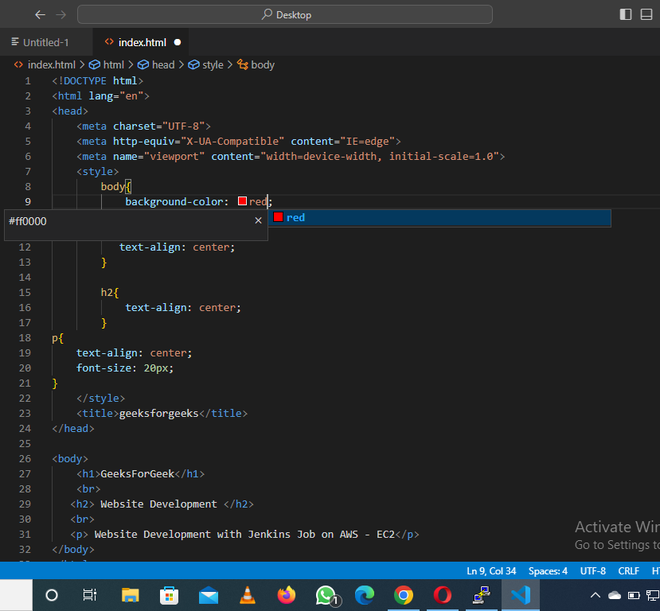
Task: Open VLC media player from taskbar
Action: (248, 595)
